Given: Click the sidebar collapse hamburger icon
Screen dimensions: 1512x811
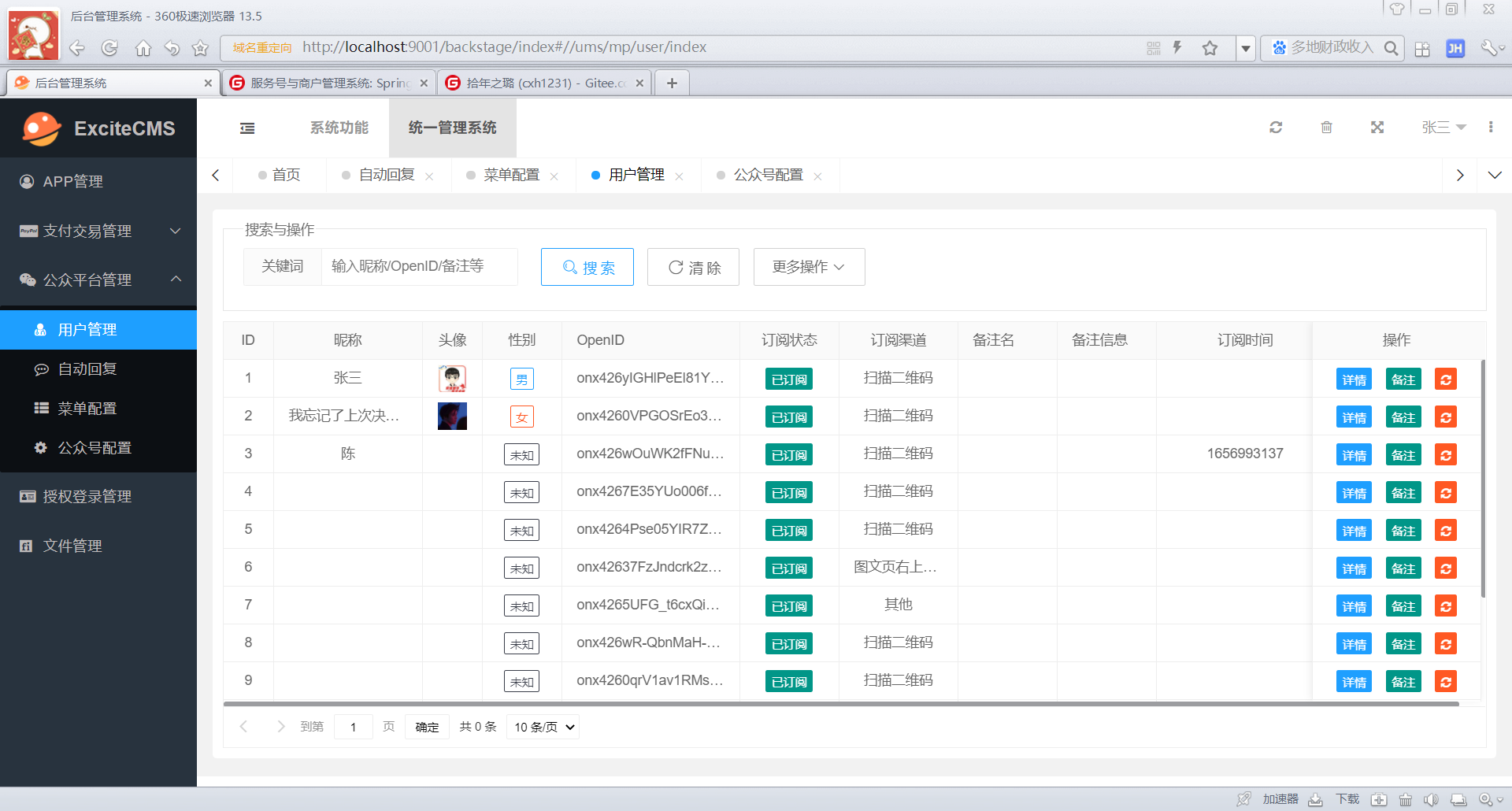Looking at the screenshot, I should (247, 128).
